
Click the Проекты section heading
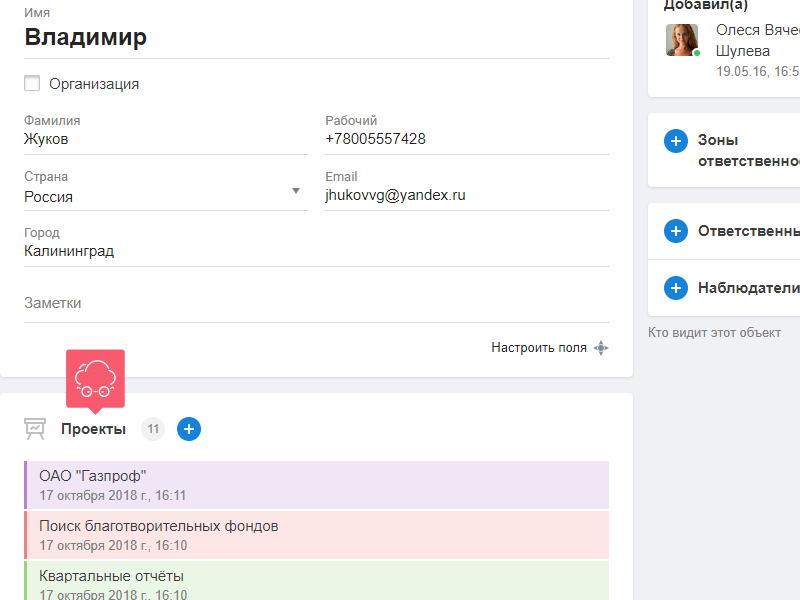[x=93, y=429]
